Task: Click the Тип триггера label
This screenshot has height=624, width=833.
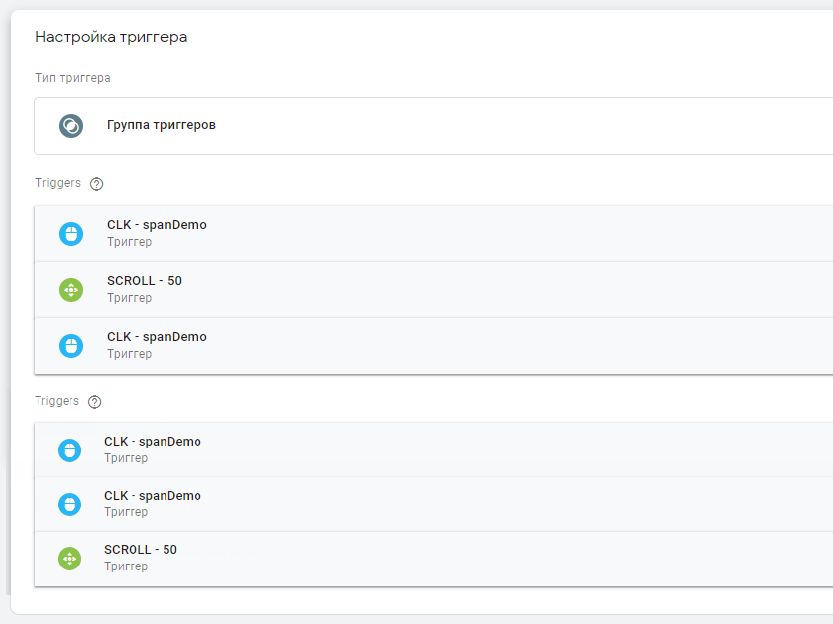Action: pos(73,77)
